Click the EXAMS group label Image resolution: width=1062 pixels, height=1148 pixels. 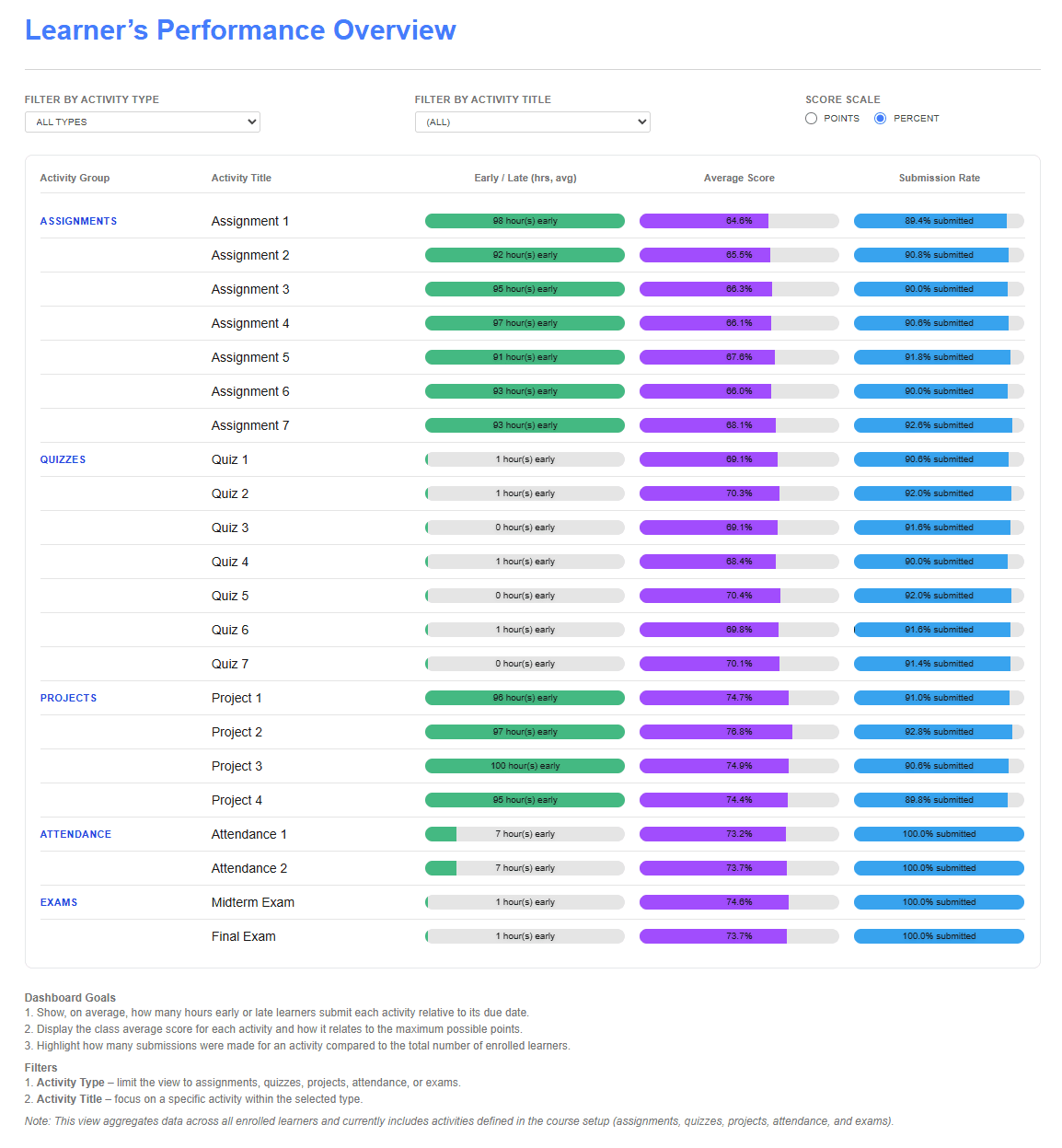59,902
